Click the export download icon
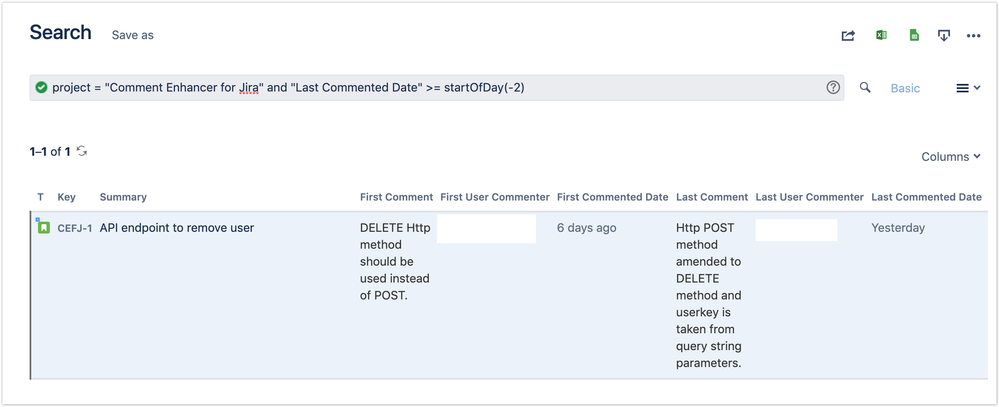The width and height of the screenshot is (999, 407). (x=943, y=36)
